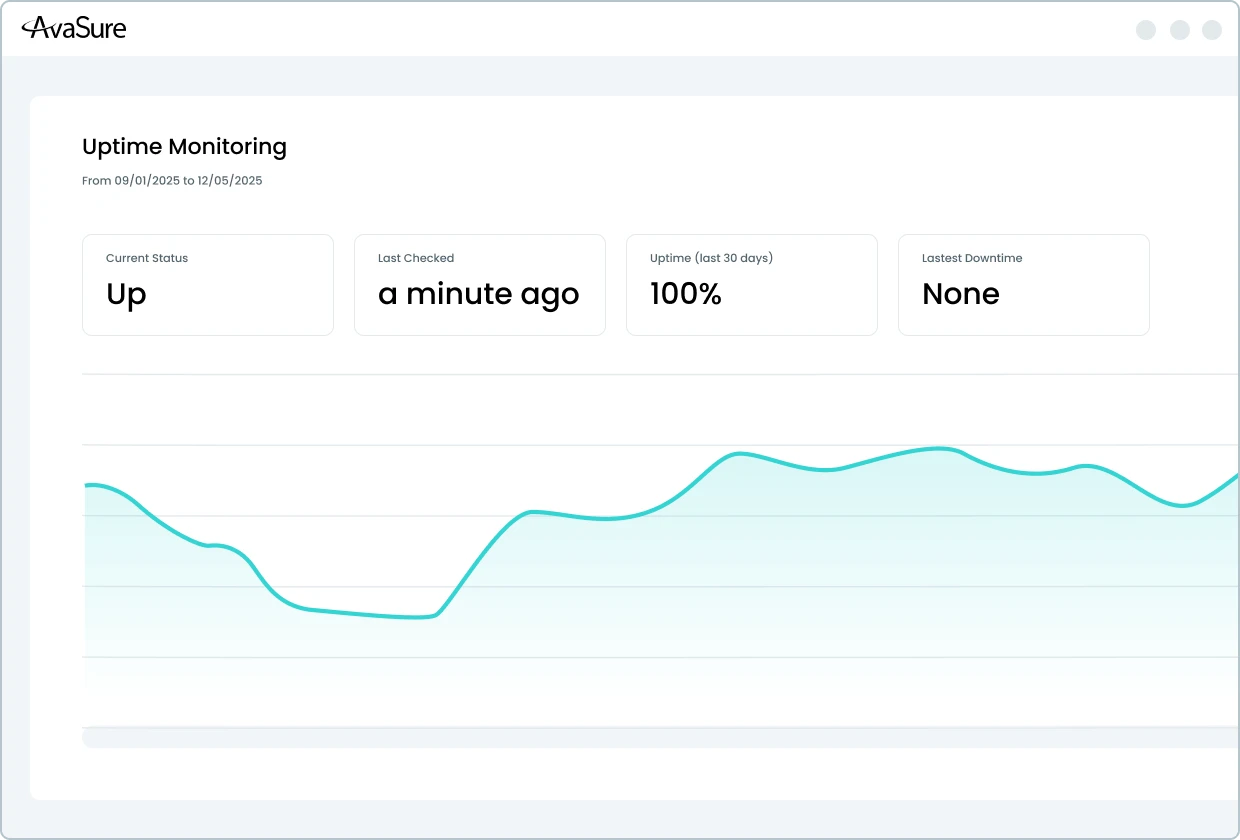This screenshot has height=840, width=1240.
Task: Expand the Uptime Monitoring header
Action: pos(184,146)
